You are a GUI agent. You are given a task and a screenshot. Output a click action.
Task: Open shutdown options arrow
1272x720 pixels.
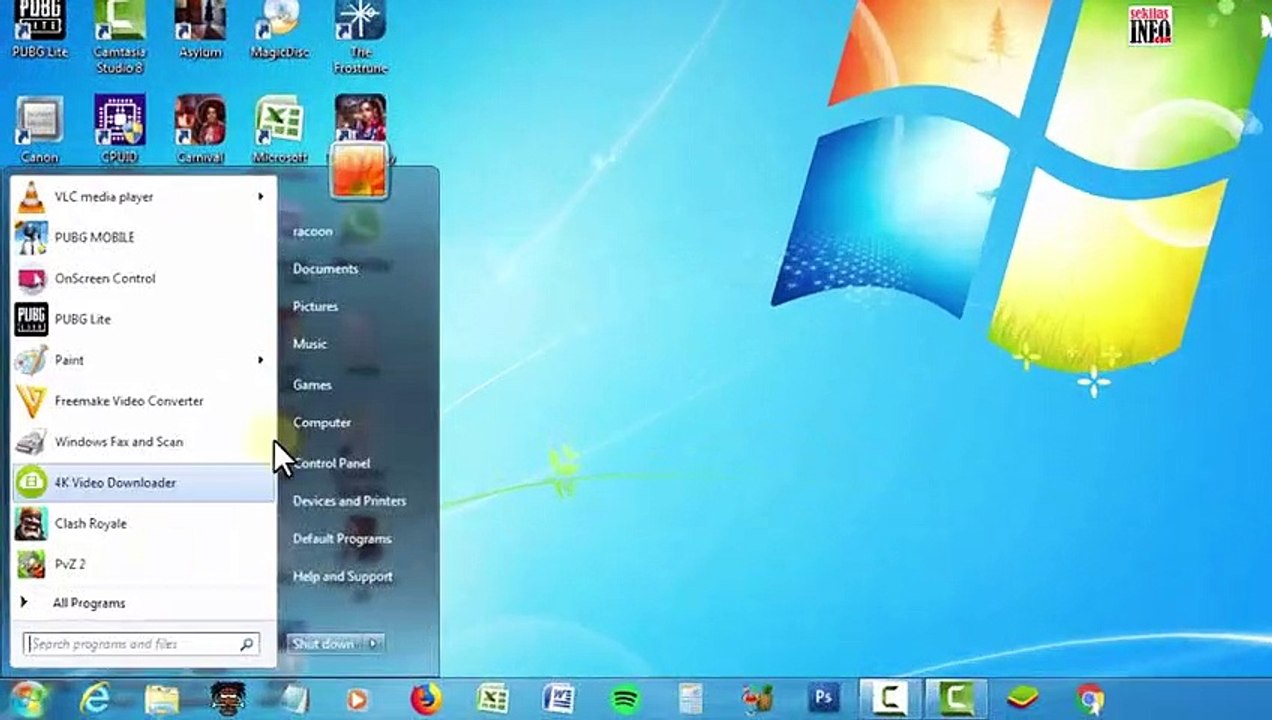373,644
